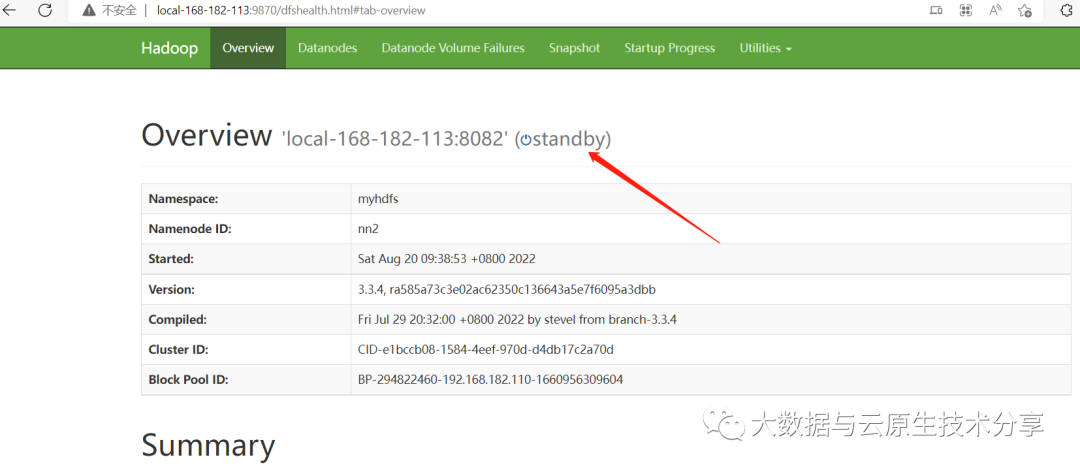The width and height of the screenshot is (1080, 472).
Task: Click the 'Block Pool ID:' row label
Action: point(189,380)
